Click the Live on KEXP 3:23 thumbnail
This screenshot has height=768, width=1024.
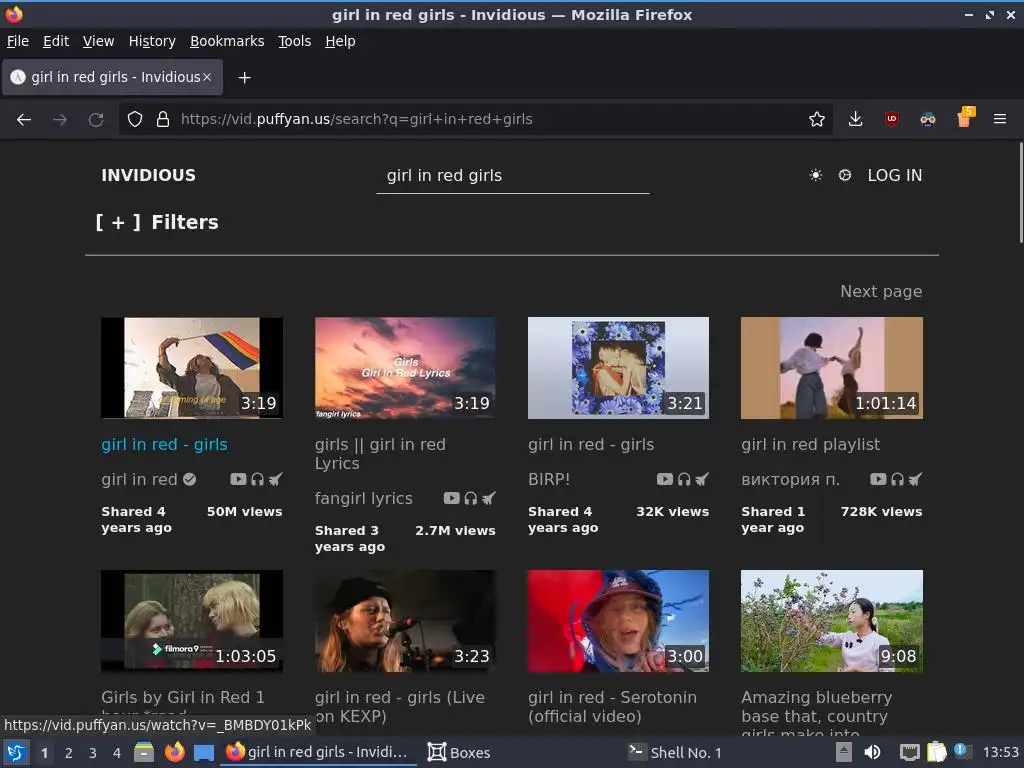(x=405, y=620)
